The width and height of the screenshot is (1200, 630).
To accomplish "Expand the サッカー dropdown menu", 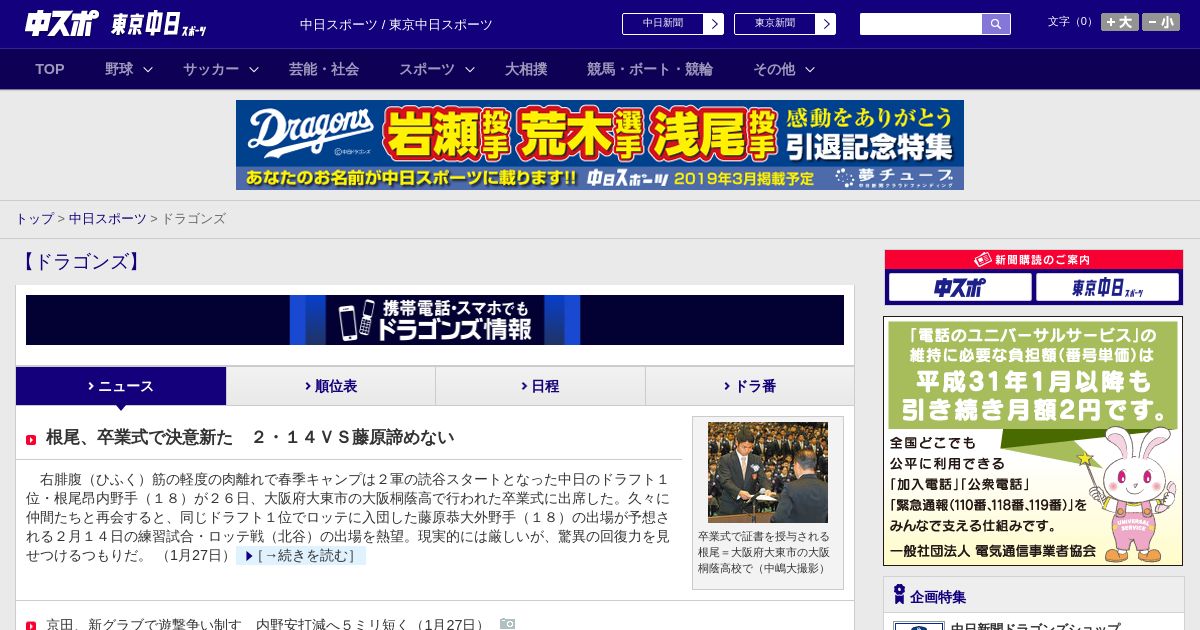I will (221, 69).
